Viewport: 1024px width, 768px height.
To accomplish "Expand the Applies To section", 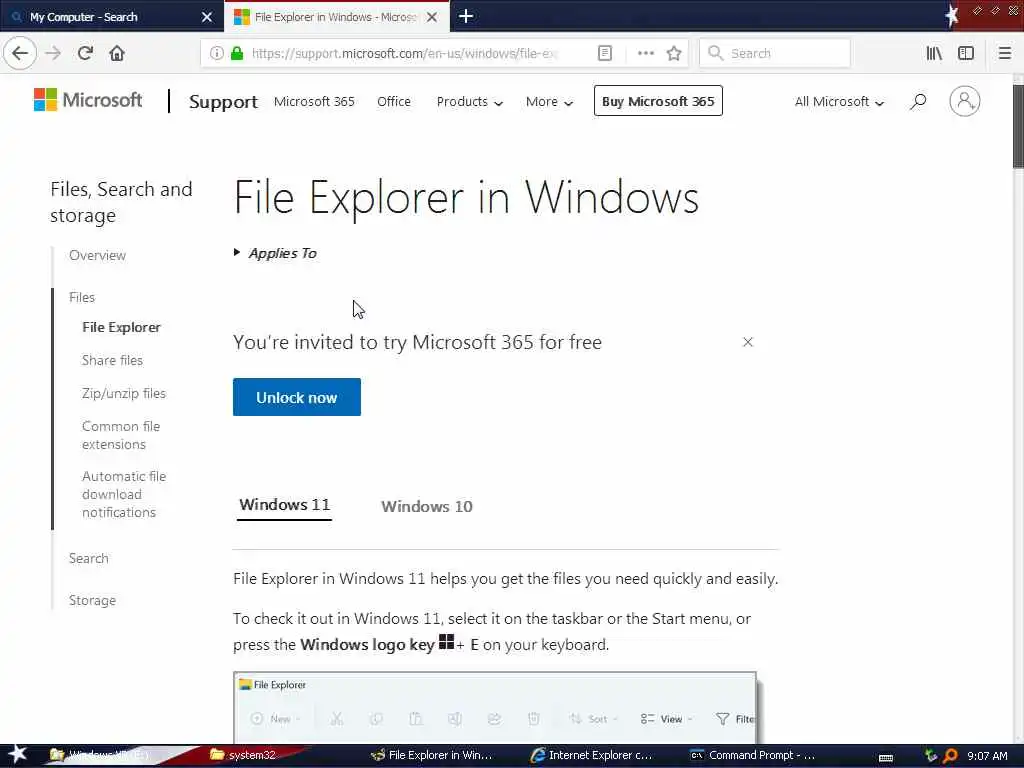I will [275, 253].
